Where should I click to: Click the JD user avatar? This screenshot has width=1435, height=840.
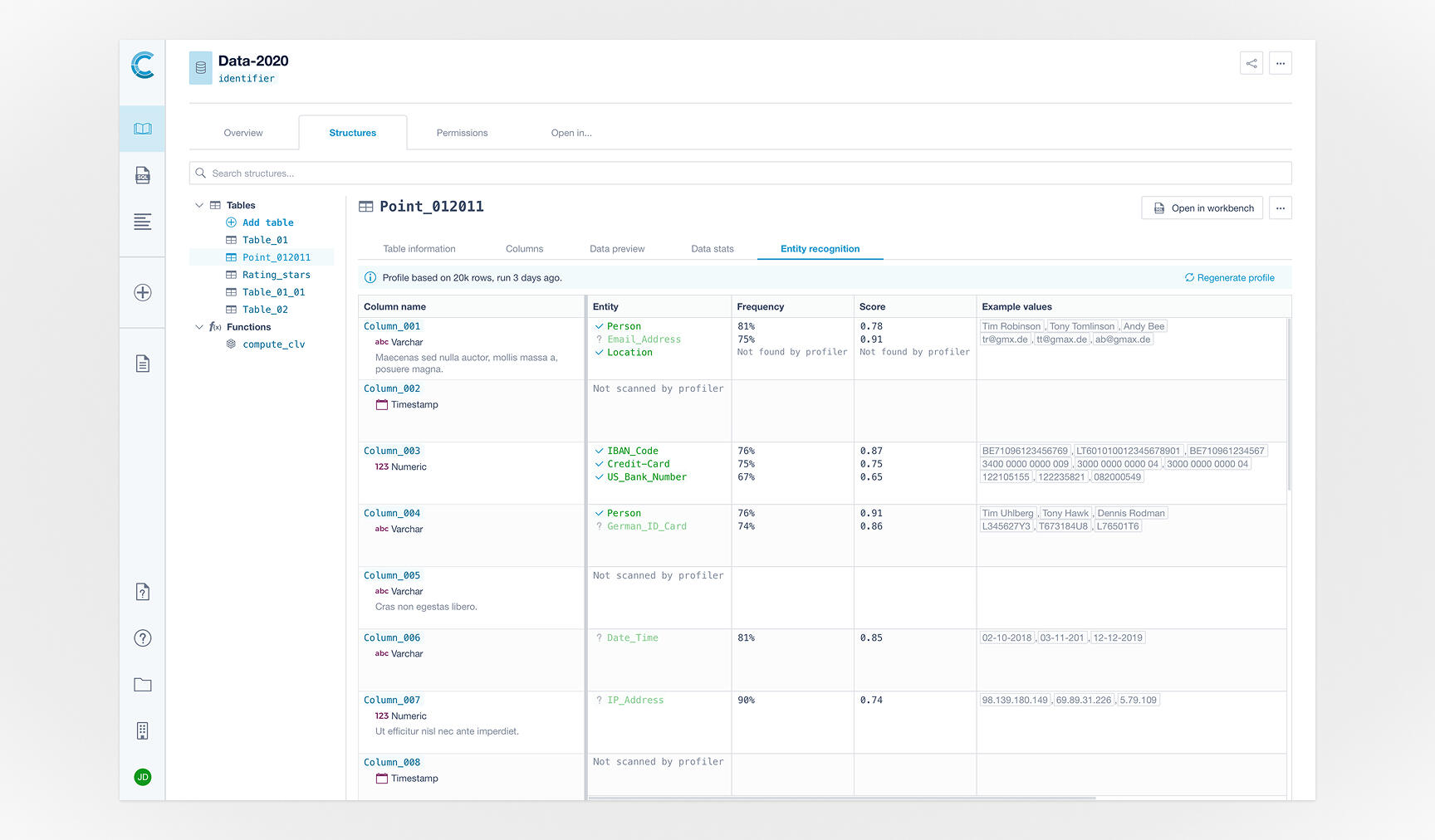143,778
